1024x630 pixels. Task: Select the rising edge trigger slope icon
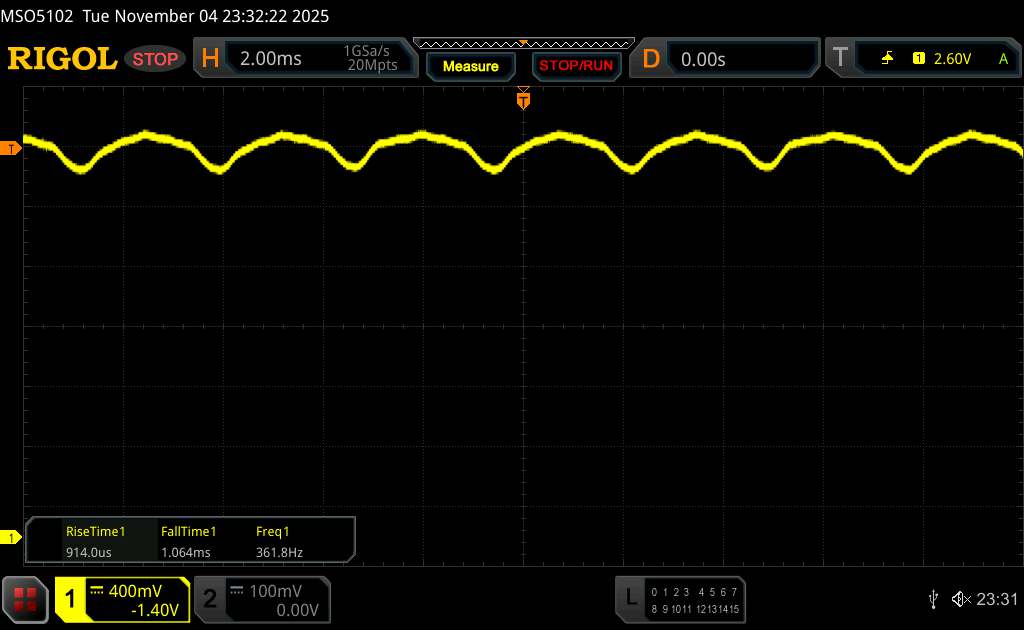pos(887,59)
